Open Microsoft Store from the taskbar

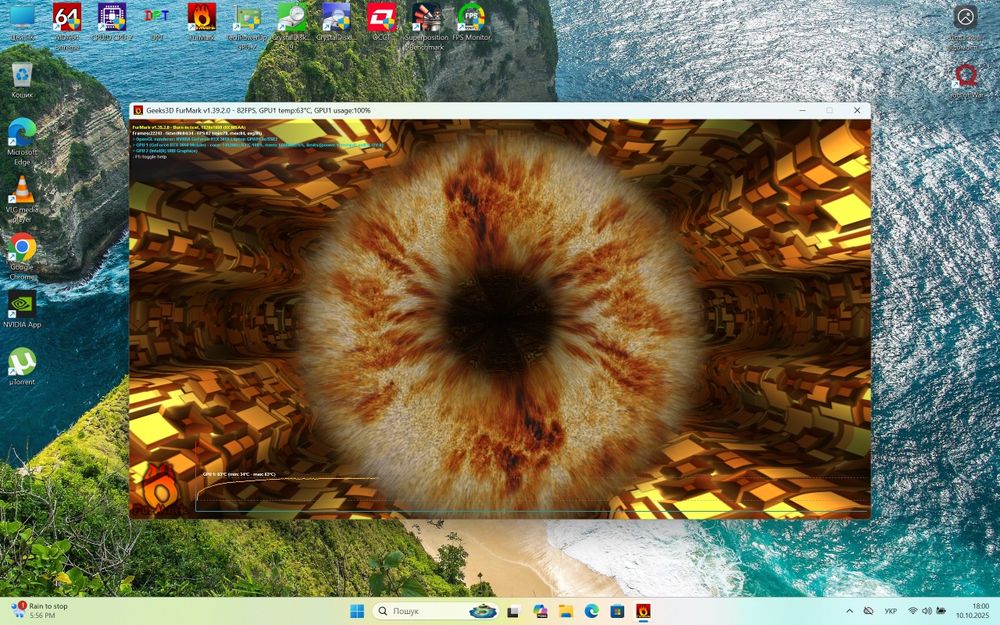617,611
